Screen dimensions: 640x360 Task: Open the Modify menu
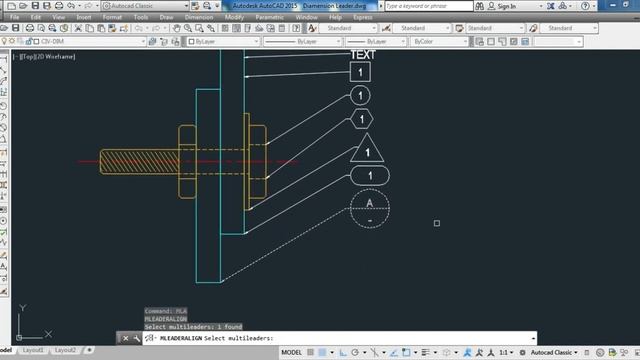[234, 17]
